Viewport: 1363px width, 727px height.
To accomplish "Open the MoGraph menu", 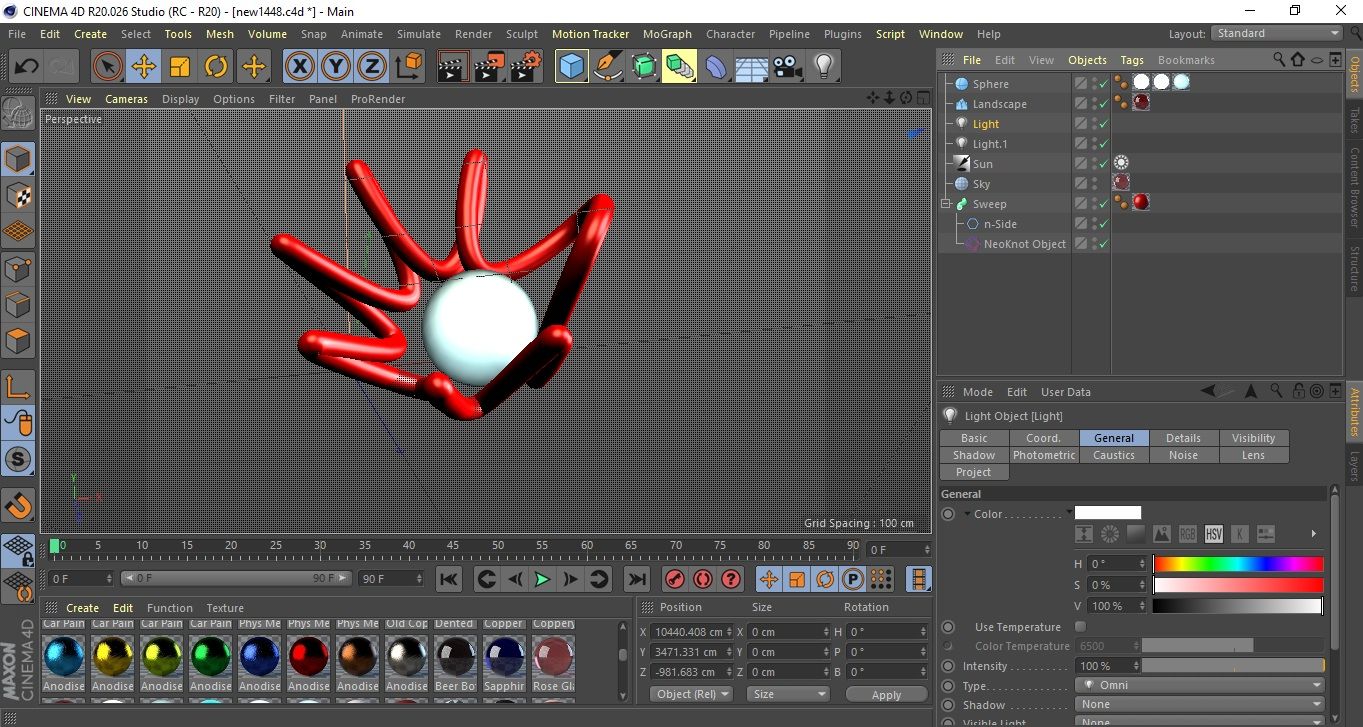I will 667,34.
